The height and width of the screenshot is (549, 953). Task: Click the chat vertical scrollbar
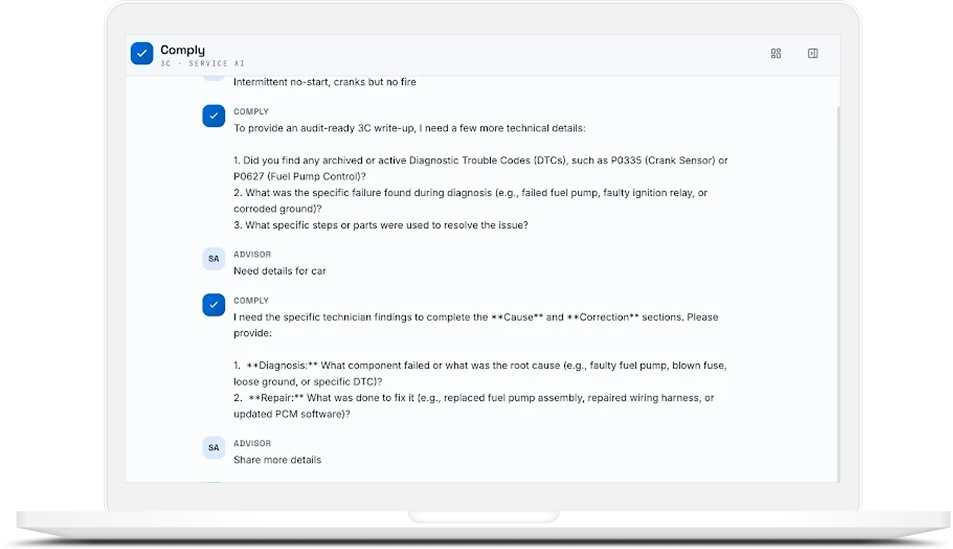click(x=838, y=294)
